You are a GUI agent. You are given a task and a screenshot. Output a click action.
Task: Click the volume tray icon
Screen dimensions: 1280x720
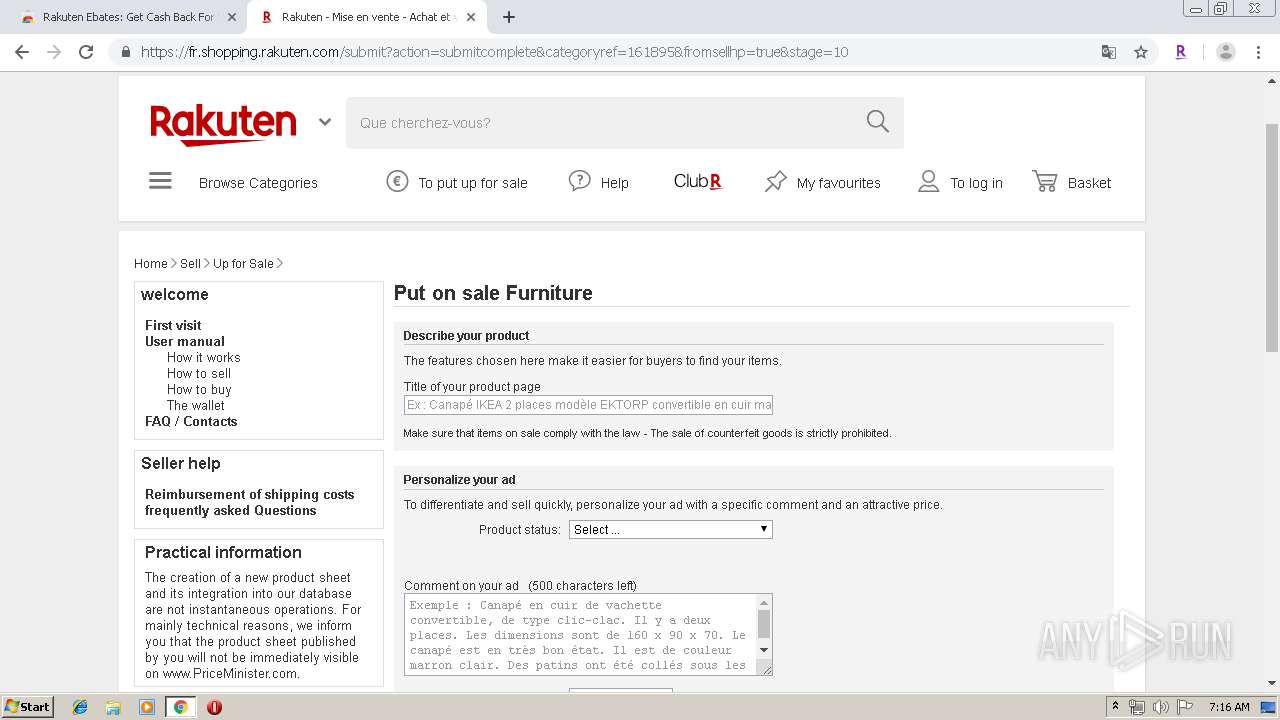pos(1161,707)
